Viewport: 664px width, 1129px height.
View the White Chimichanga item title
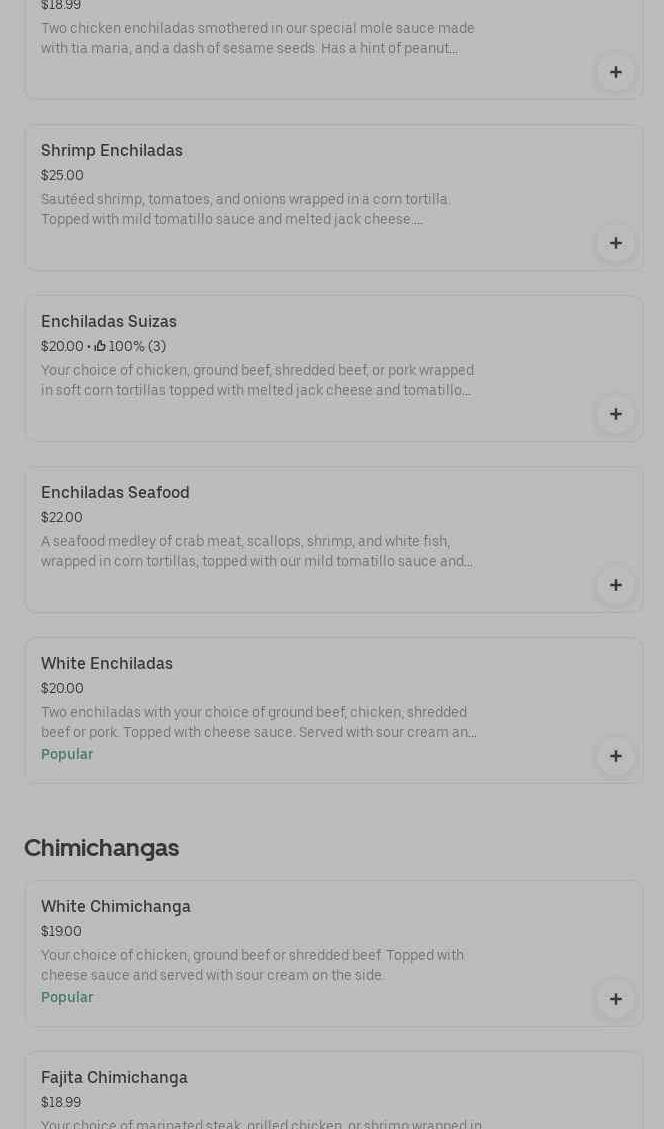pos(116,907)
